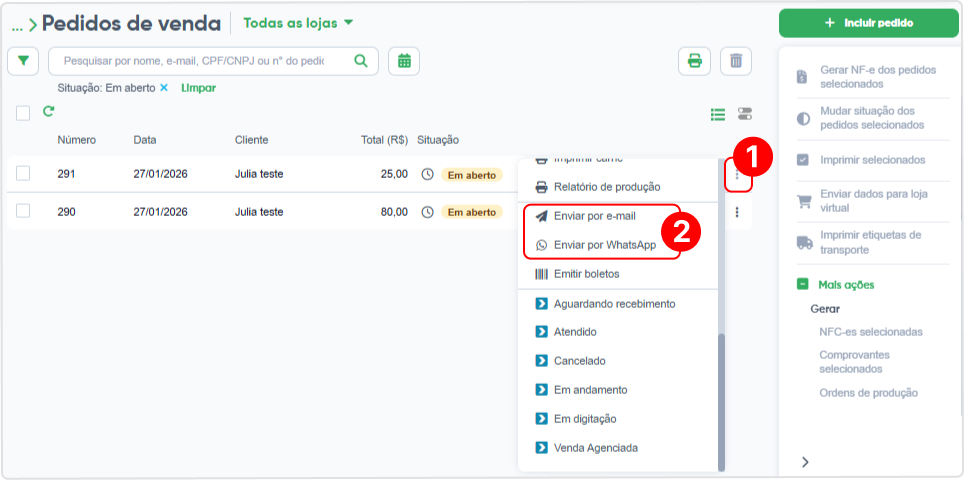Expand the sidebar bottom chevron arrow
964x480 pixels.
[805, 462]
